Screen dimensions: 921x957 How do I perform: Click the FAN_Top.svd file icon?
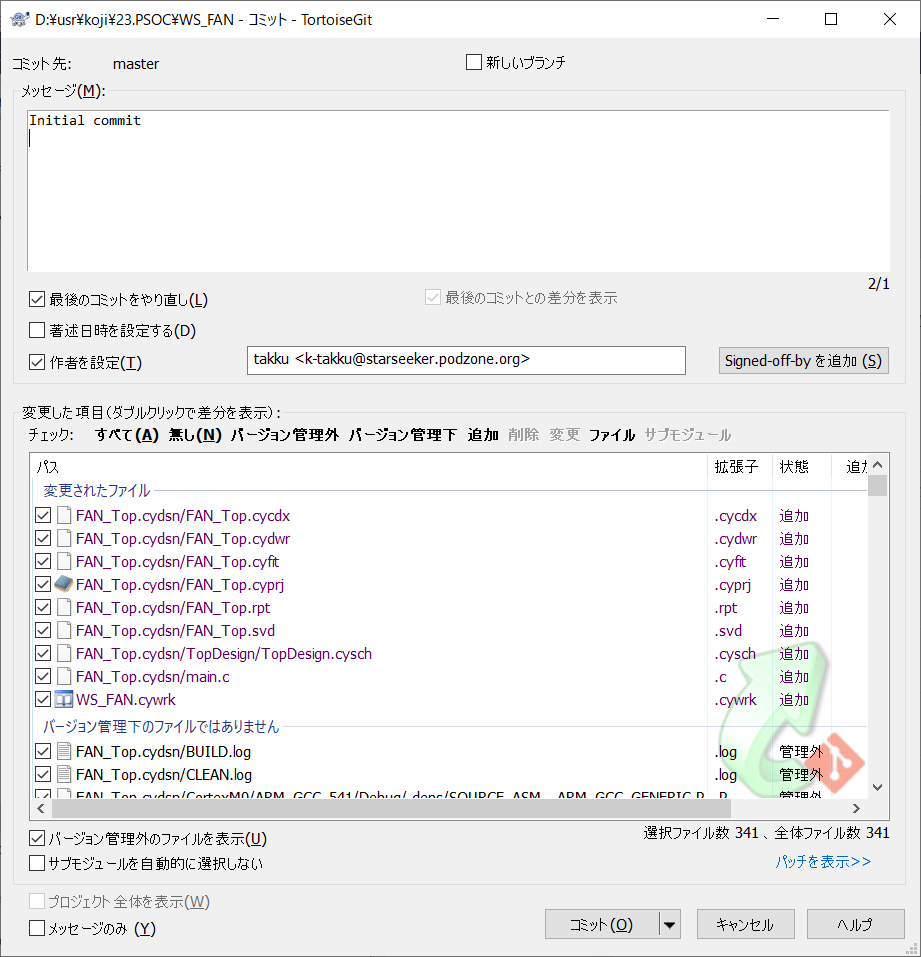(x=64, y=631)
